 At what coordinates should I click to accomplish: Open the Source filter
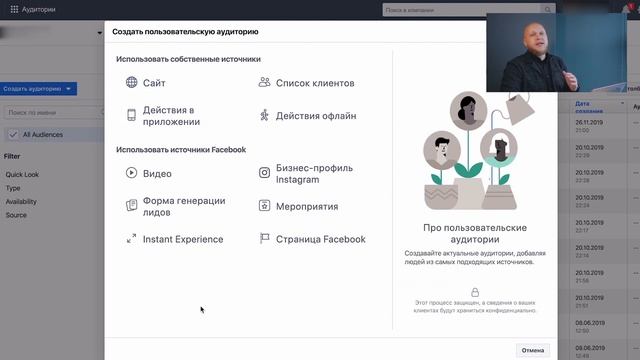coord(16,215)
